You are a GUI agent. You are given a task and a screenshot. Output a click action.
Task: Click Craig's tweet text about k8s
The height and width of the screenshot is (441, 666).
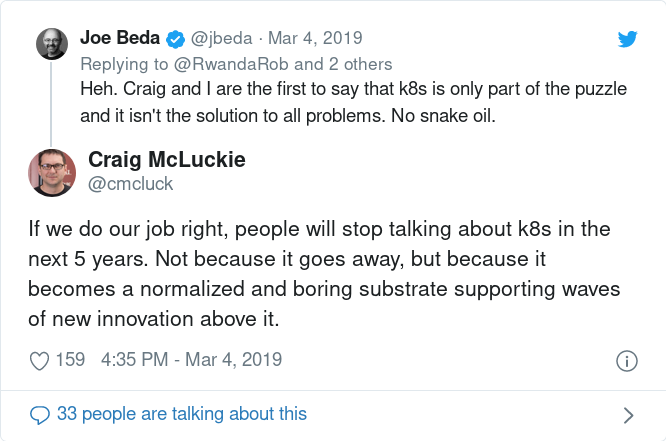coord(324,274)
